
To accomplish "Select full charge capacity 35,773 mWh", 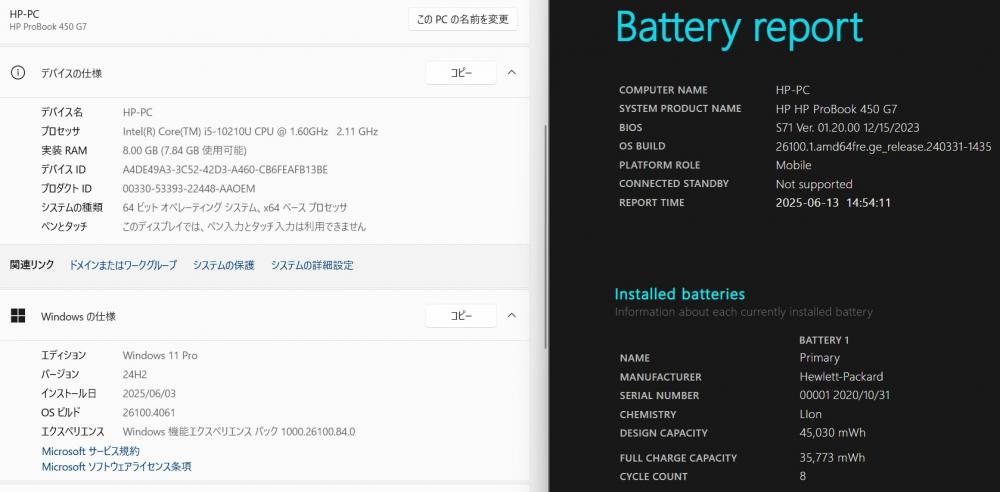I will (833, 458).
